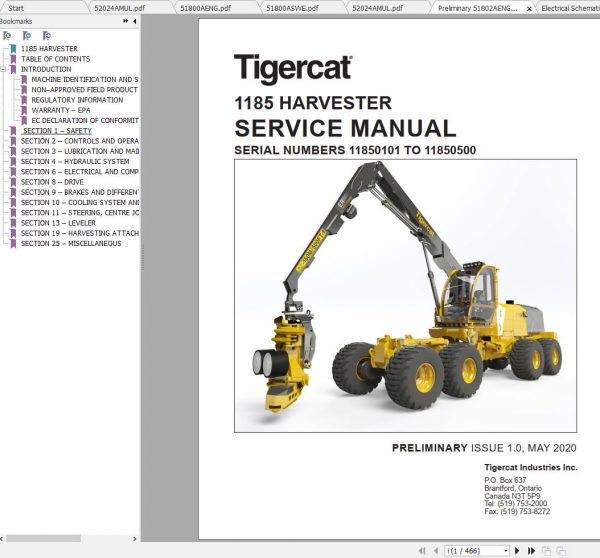Collapse the INTRODUCTION bookmark node
Screen dimensions: 600x558
(x=3, y=69)
